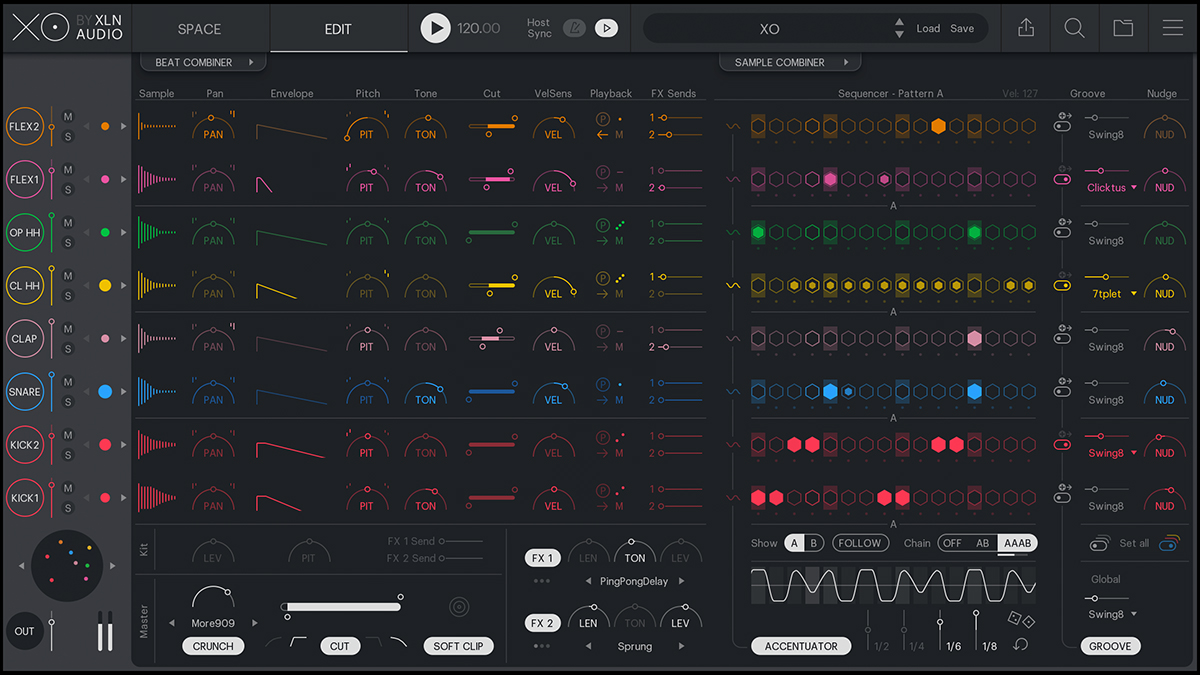Screen dimensions: 1200x675
Task: Click the master pause bars icon
Action: coord(105,631)
